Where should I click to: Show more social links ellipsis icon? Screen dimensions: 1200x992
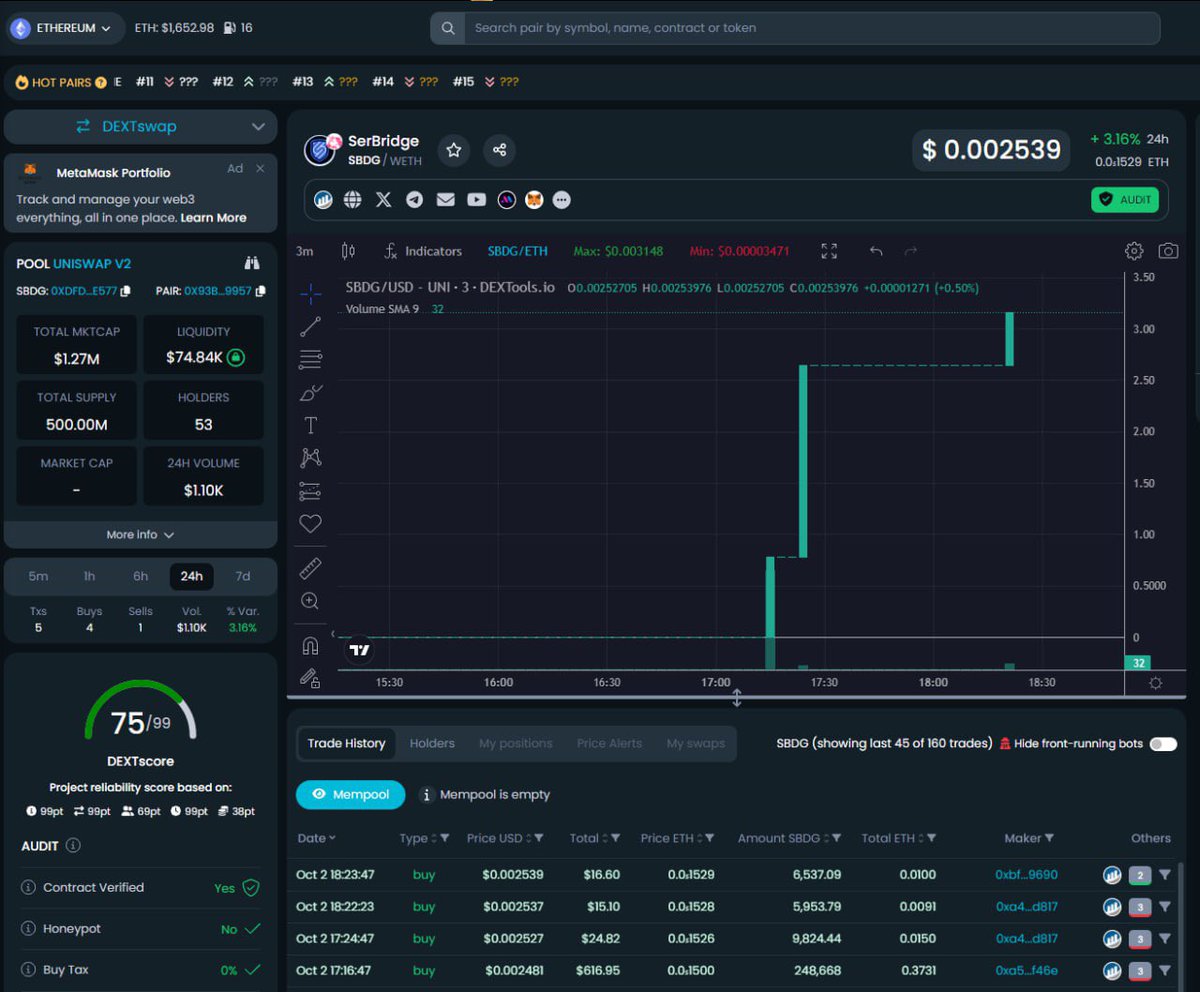coord(562,200)
